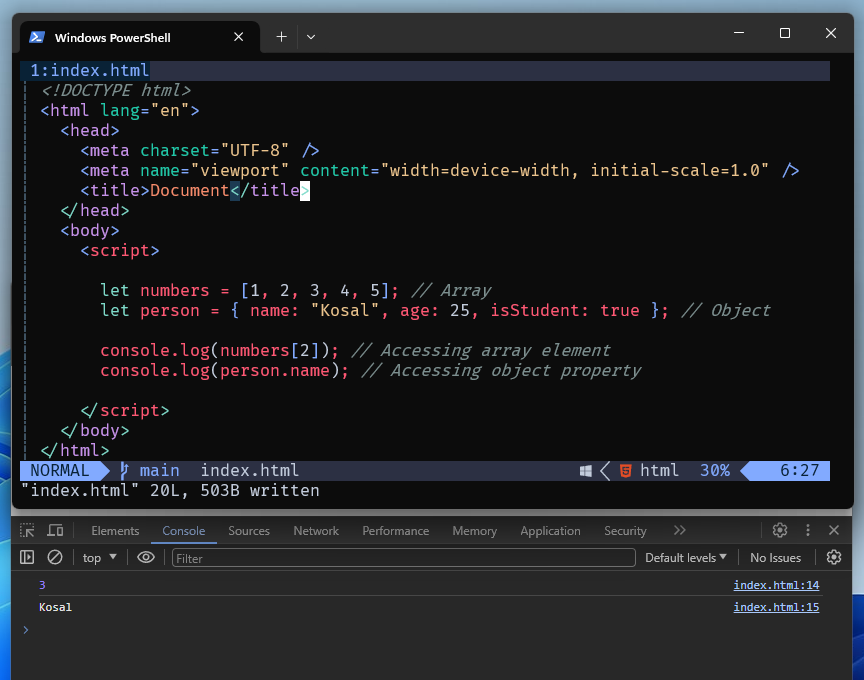Viewport: 864px width, 680px height.
Task: Open the index.html:15 source link
Action: [776, 607]
